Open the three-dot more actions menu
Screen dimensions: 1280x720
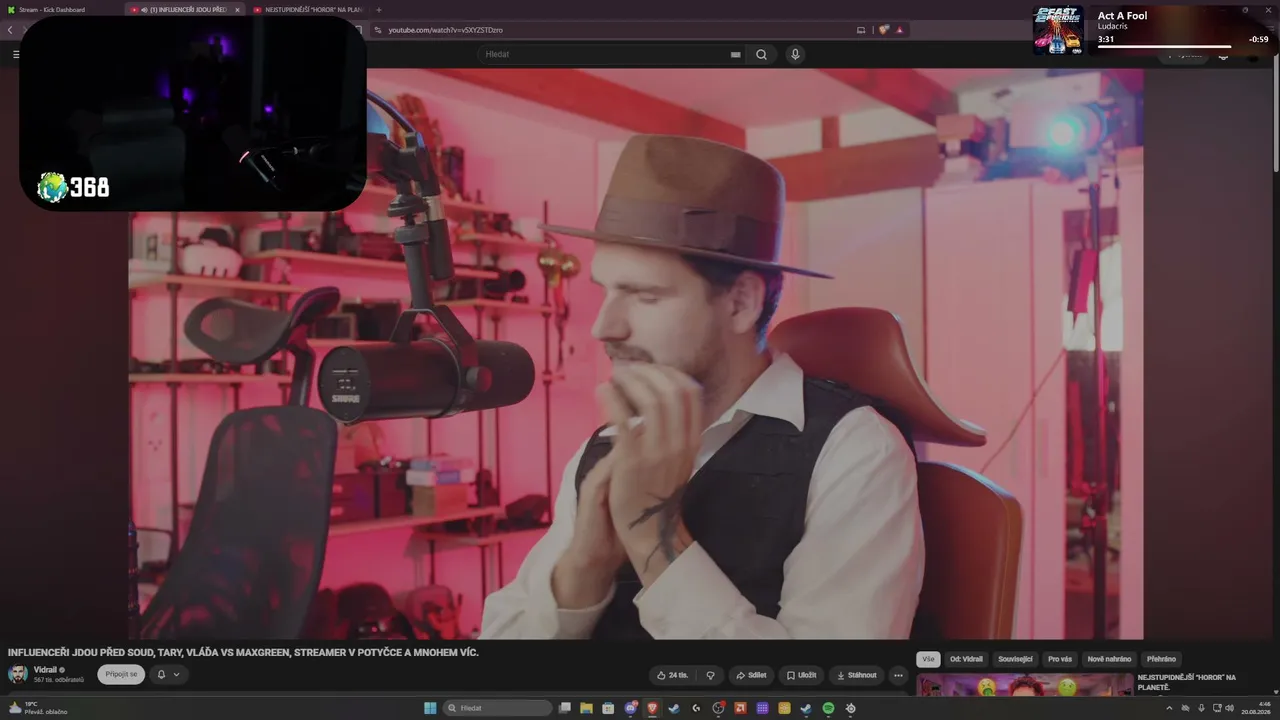(x=898, y=675)
